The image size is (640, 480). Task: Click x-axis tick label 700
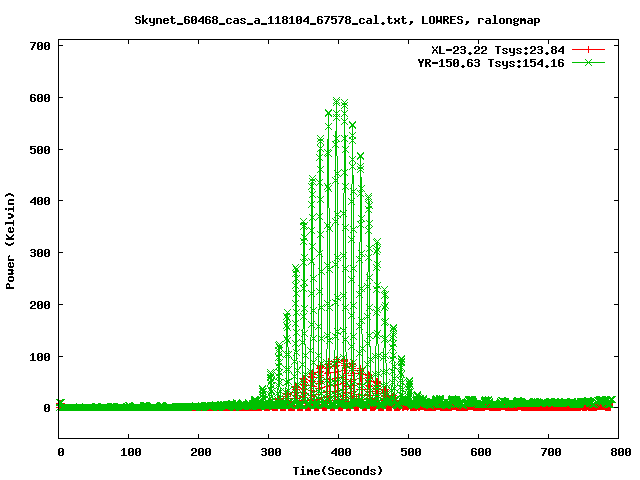point(551,452)
